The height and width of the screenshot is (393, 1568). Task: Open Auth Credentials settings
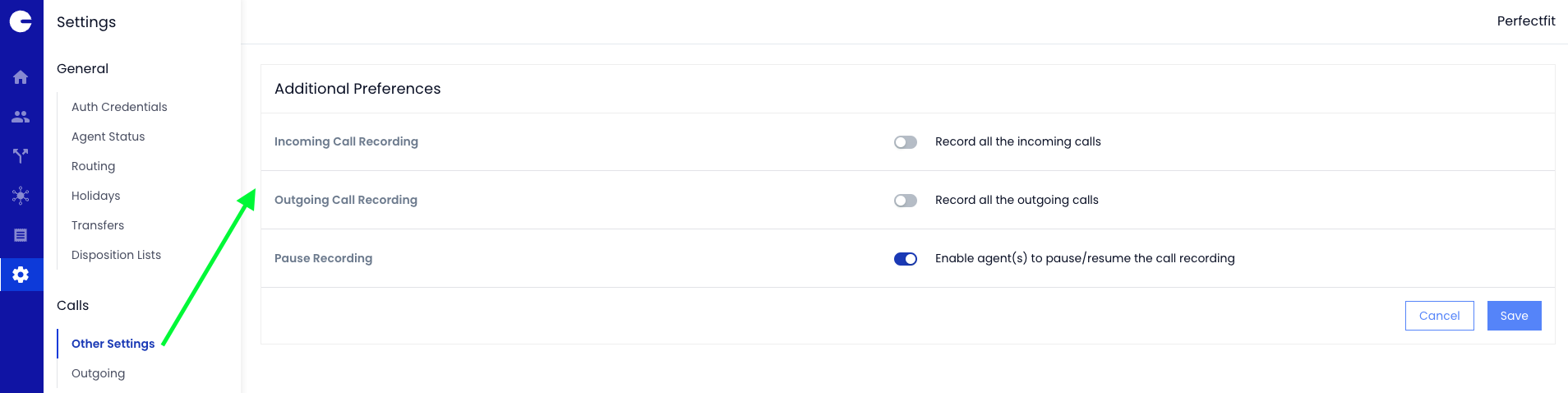(119, 107)
